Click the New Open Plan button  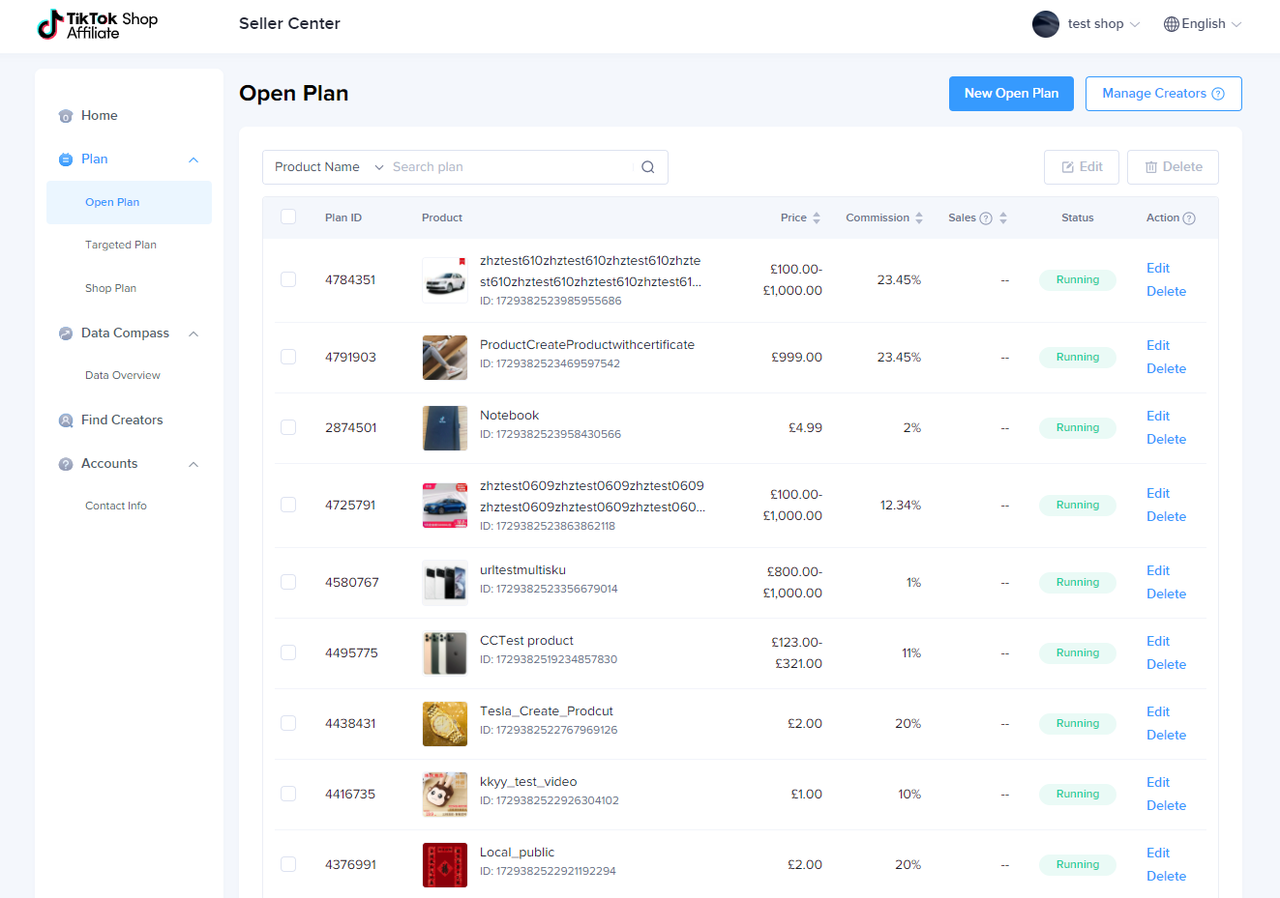click(1010, 93)
